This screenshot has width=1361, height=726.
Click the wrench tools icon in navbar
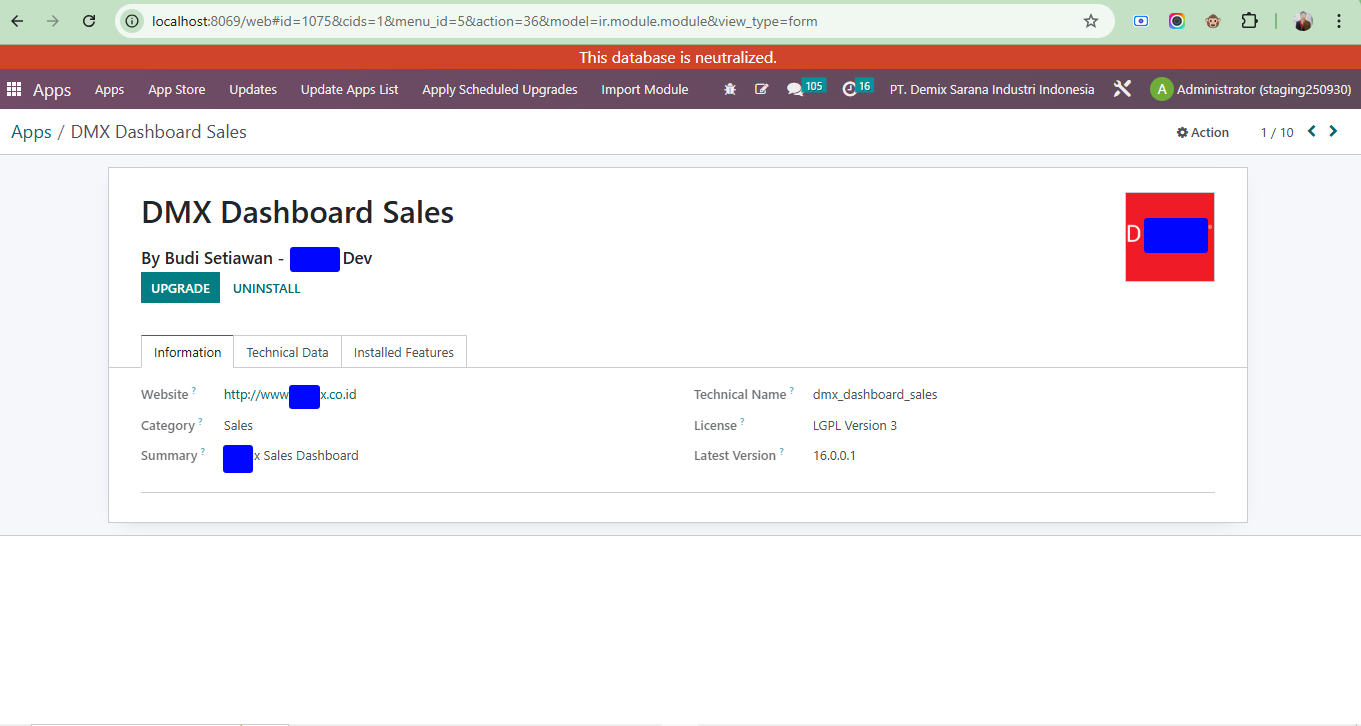(x=1122, y=89)
